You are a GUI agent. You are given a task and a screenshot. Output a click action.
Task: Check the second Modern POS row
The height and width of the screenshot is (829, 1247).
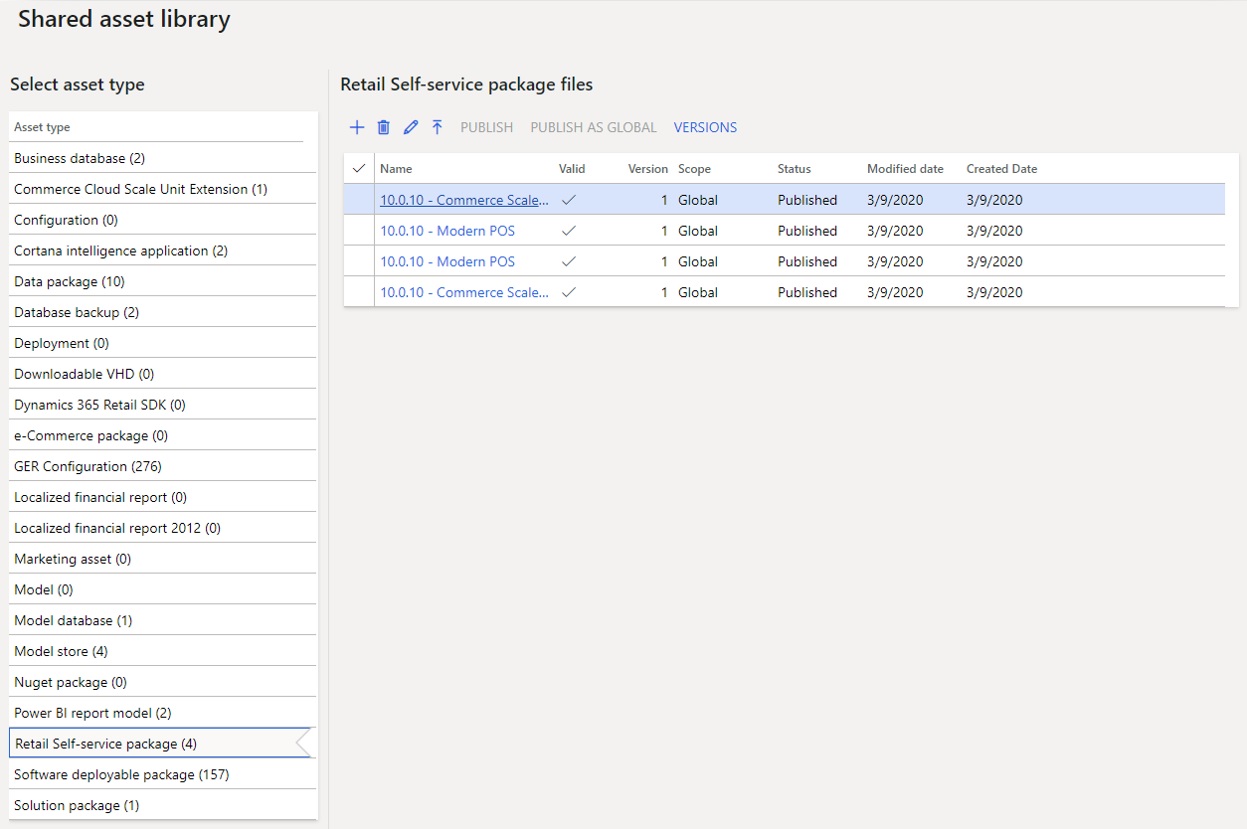(x=358, y=261)
